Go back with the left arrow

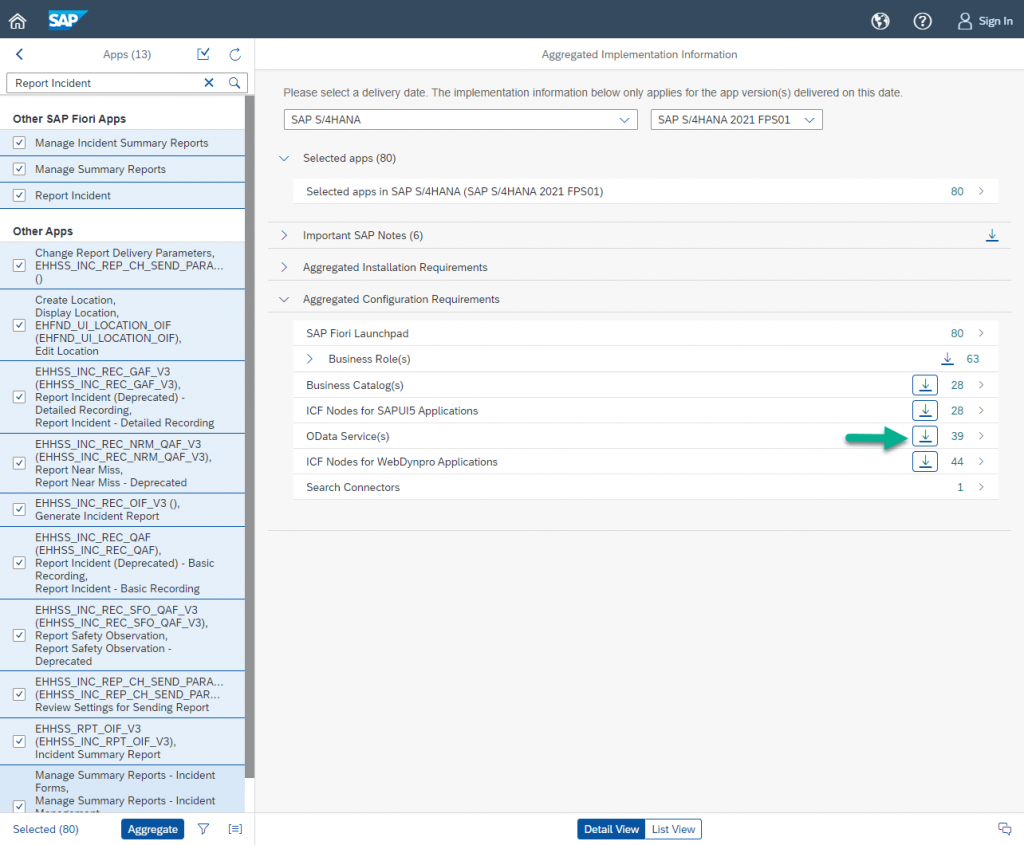tap(20, 54)
